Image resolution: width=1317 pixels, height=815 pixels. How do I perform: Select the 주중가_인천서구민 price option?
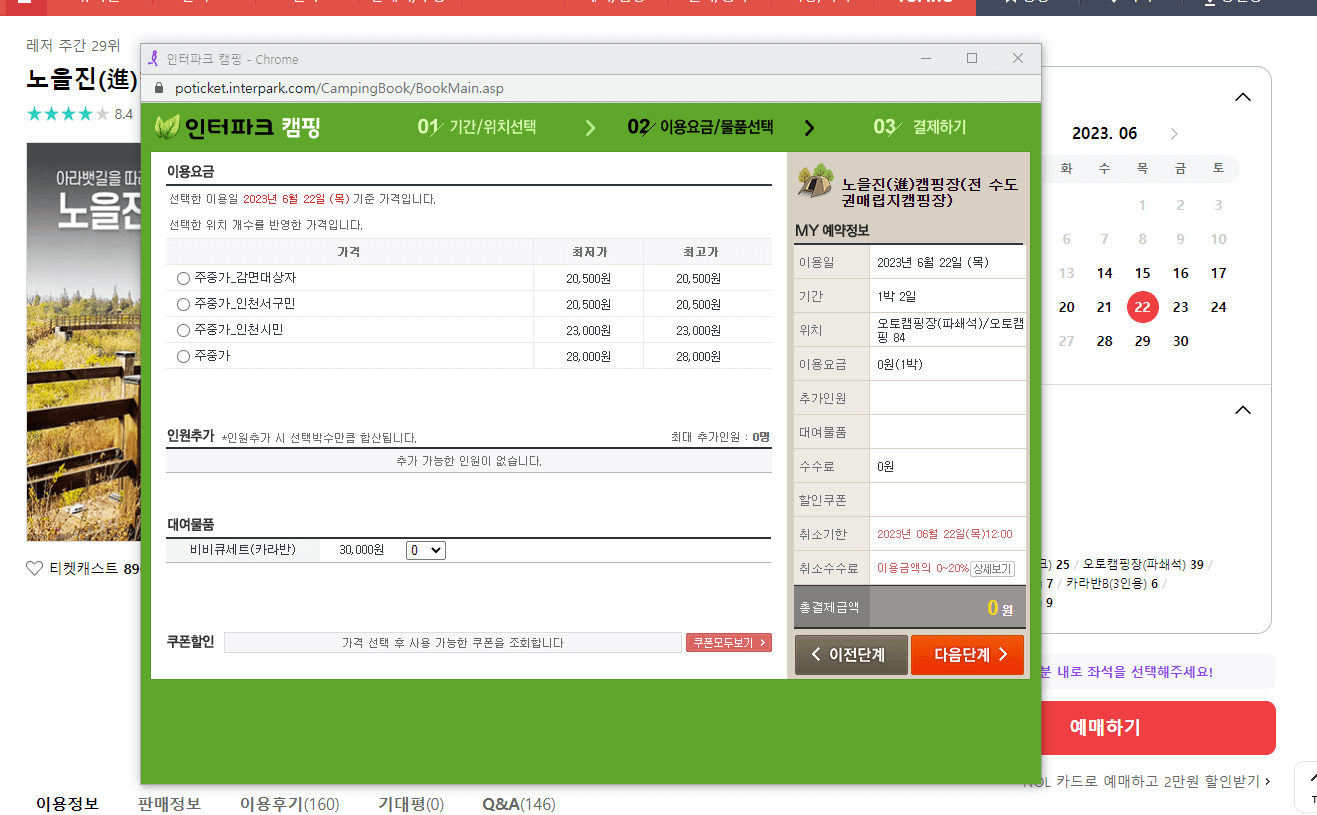(x=183, y=304)
